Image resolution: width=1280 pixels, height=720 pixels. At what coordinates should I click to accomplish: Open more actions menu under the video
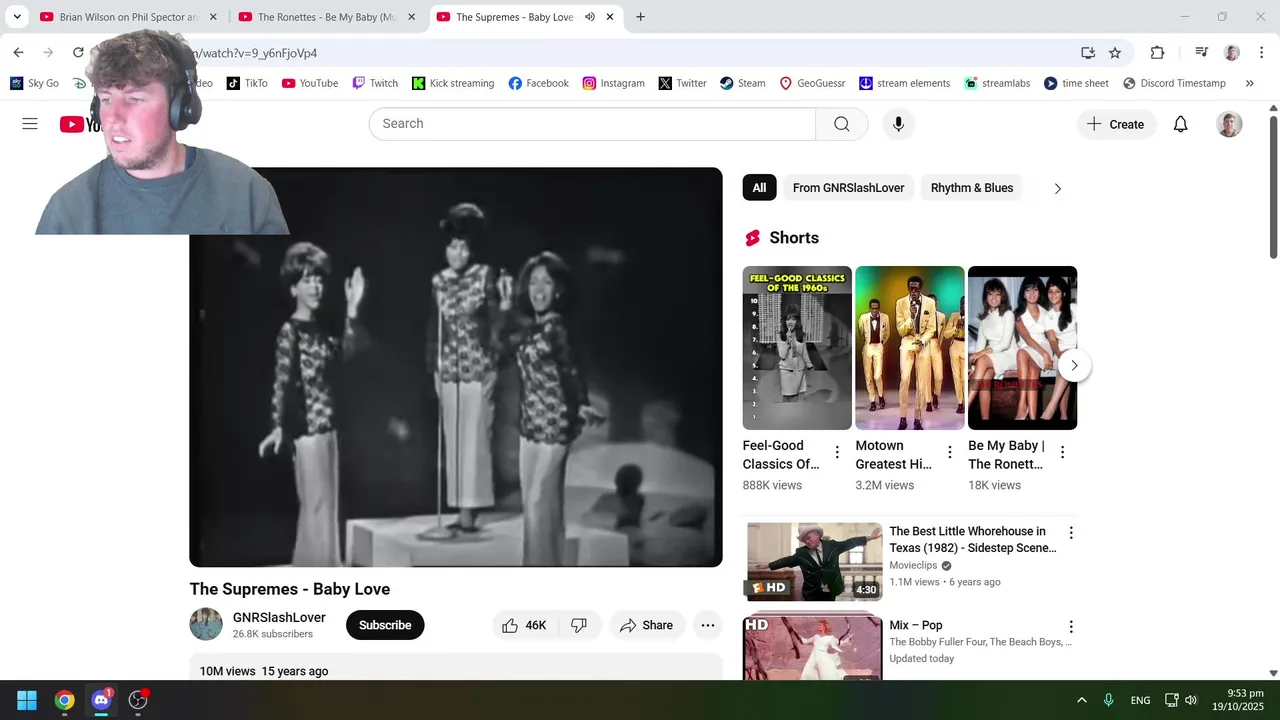pos(707,625)
